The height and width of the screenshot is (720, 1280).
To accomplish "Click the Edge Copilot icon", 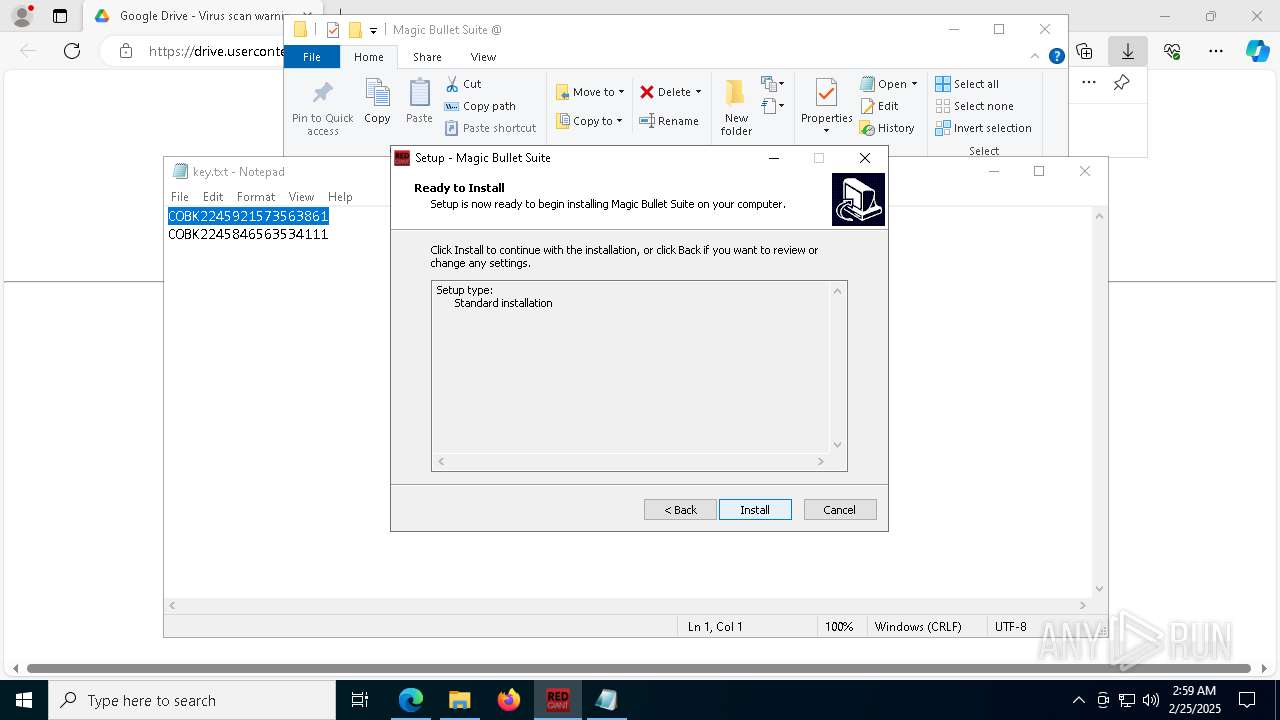I will pyautogui.click(x=1257, y=51).
